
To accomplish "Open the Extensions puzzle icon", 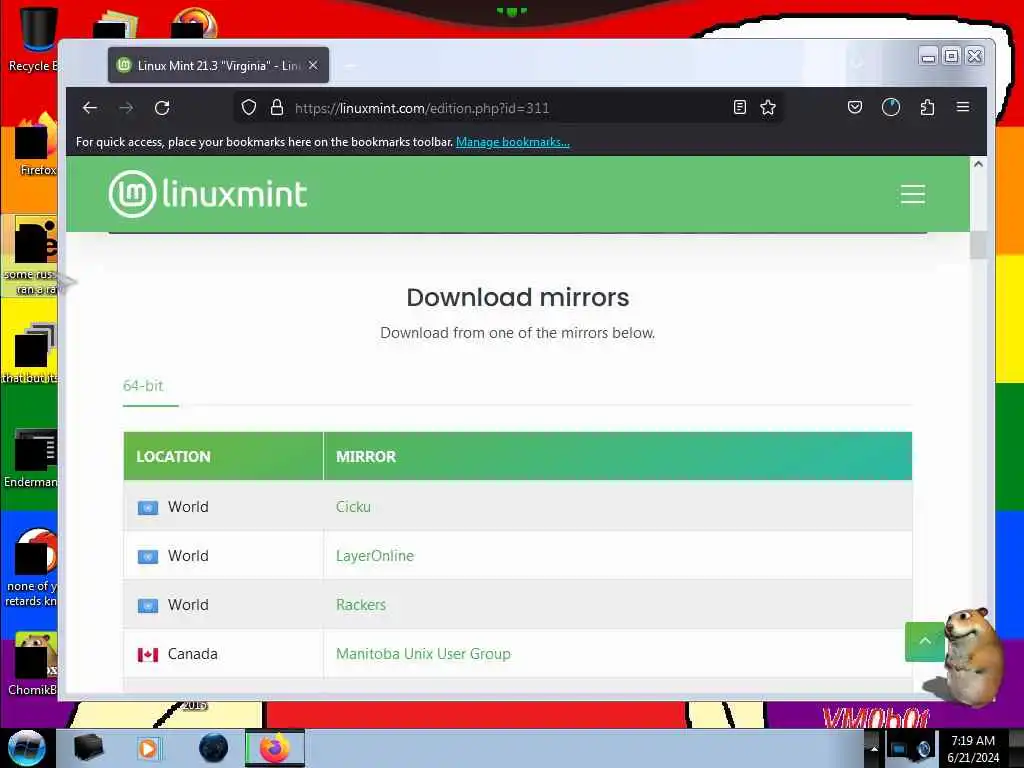I will [x=927, y=107].
